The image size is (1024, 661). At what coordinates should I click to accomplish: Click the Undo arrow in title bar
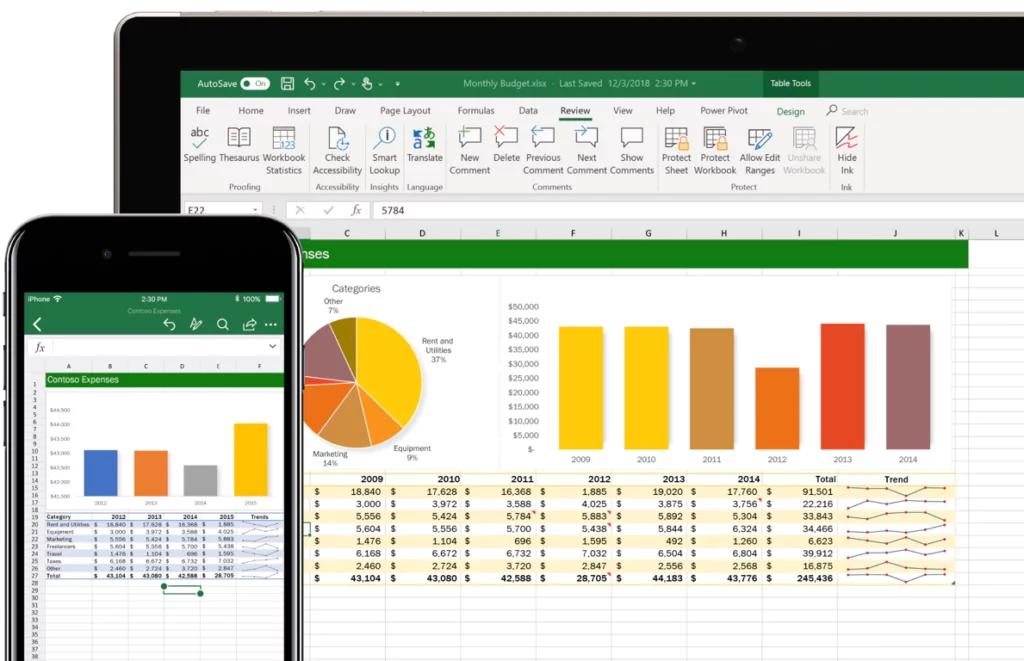[310, 84]
